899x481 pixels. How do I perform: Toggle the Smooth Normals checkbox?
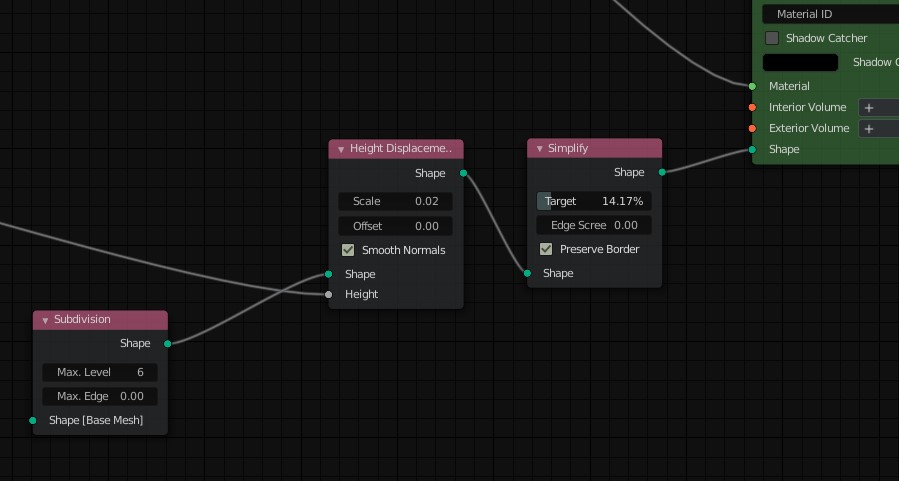point(348,250)
